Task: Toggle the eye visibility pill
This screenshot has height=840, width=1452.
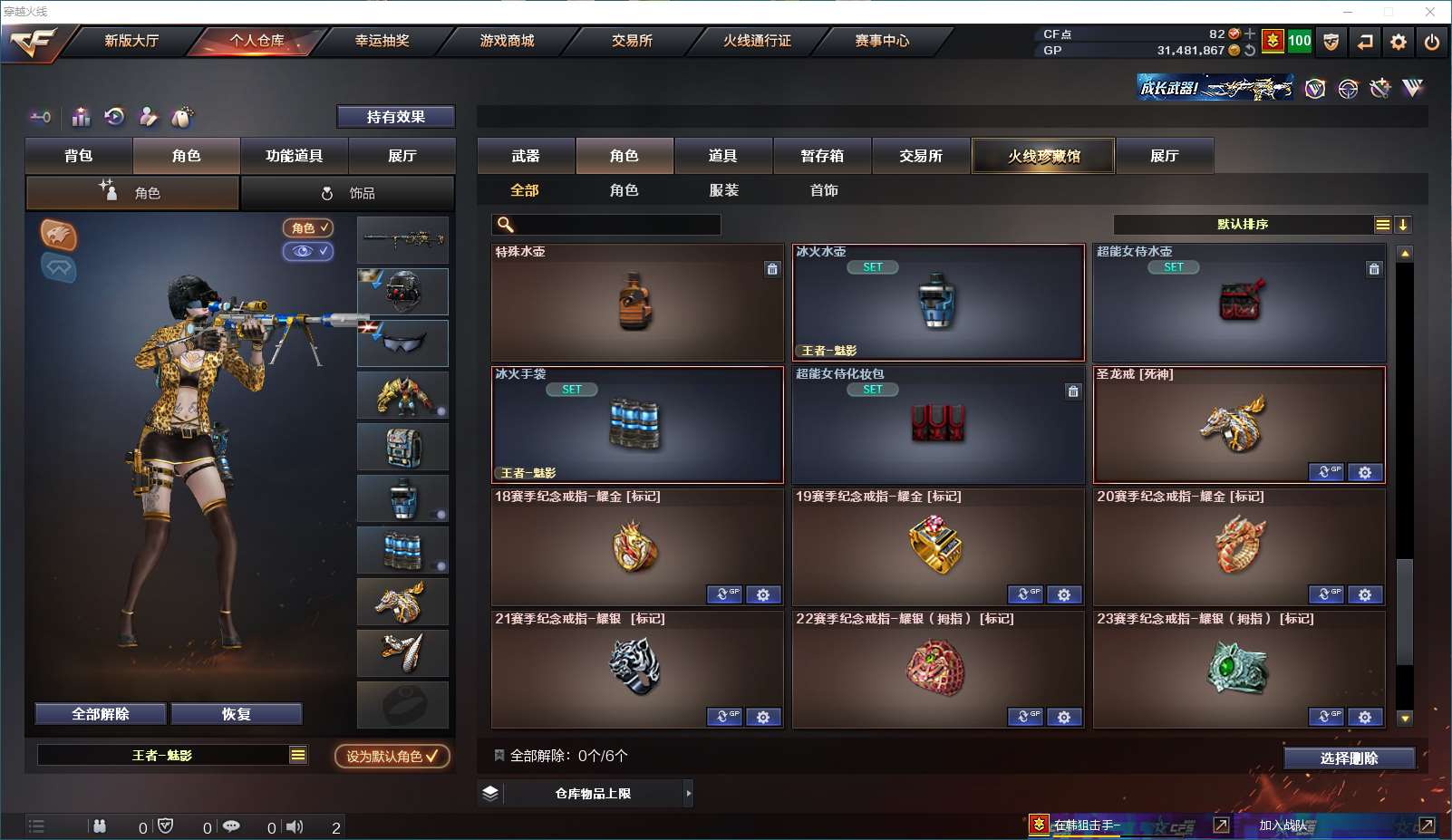Action: pos(308,251)
